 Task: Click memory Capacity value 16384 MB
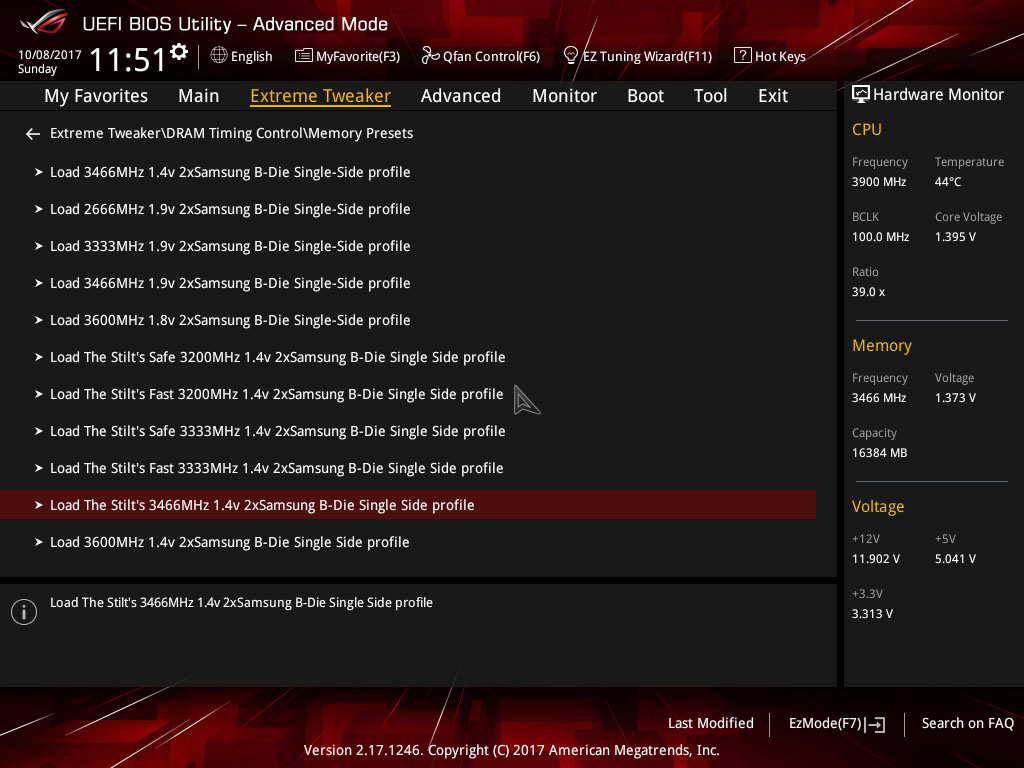[x=880, y=453]
